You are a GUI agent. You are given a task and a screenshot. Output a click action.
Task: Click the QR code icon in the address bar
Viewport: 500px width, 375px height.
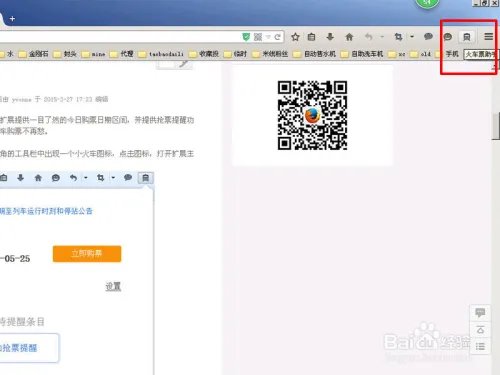click(x=258, y=37)
